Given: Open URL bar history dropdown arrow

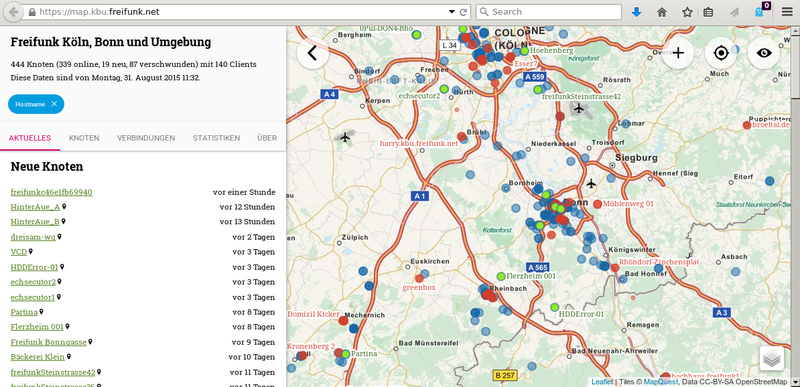Looking at the screenshot, I should (x=452, y=12).
